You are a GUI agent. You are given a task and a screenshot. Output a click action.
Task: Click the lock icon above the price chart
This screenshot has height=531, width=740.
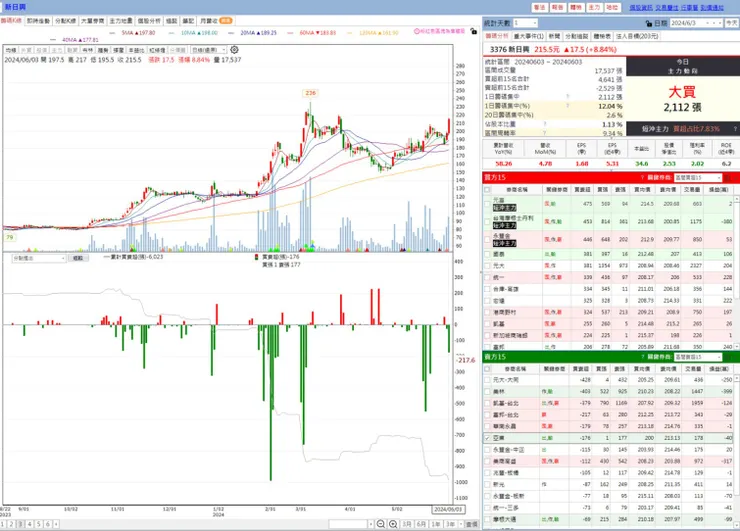[x=473, y=31]
